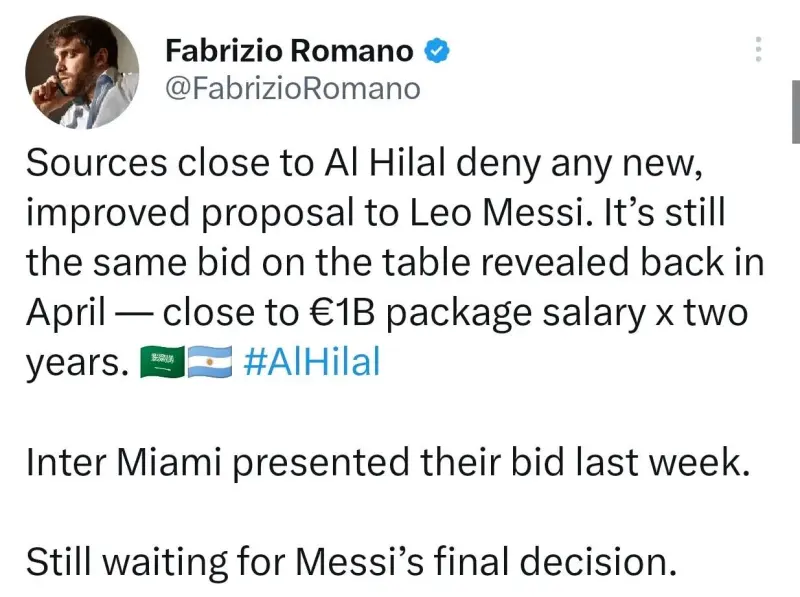Click the phrase "package salary" in the tweet
The width and height of the screenshot is (800, 597).
(x=516, y=314)
